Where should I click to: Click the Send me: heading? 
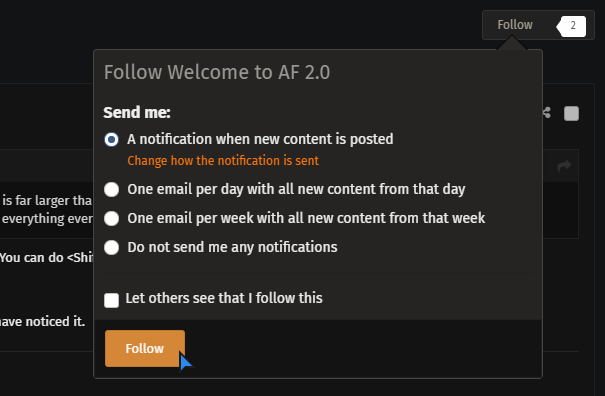(137, 113)
